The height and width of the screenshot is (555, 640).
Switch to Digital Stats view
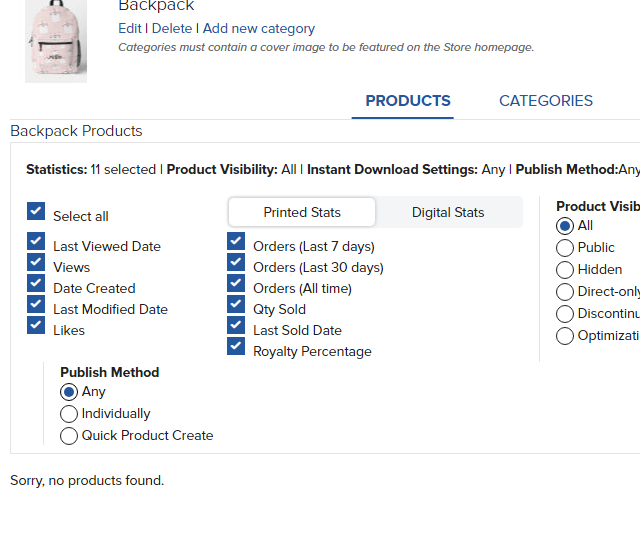pos(448,212)
